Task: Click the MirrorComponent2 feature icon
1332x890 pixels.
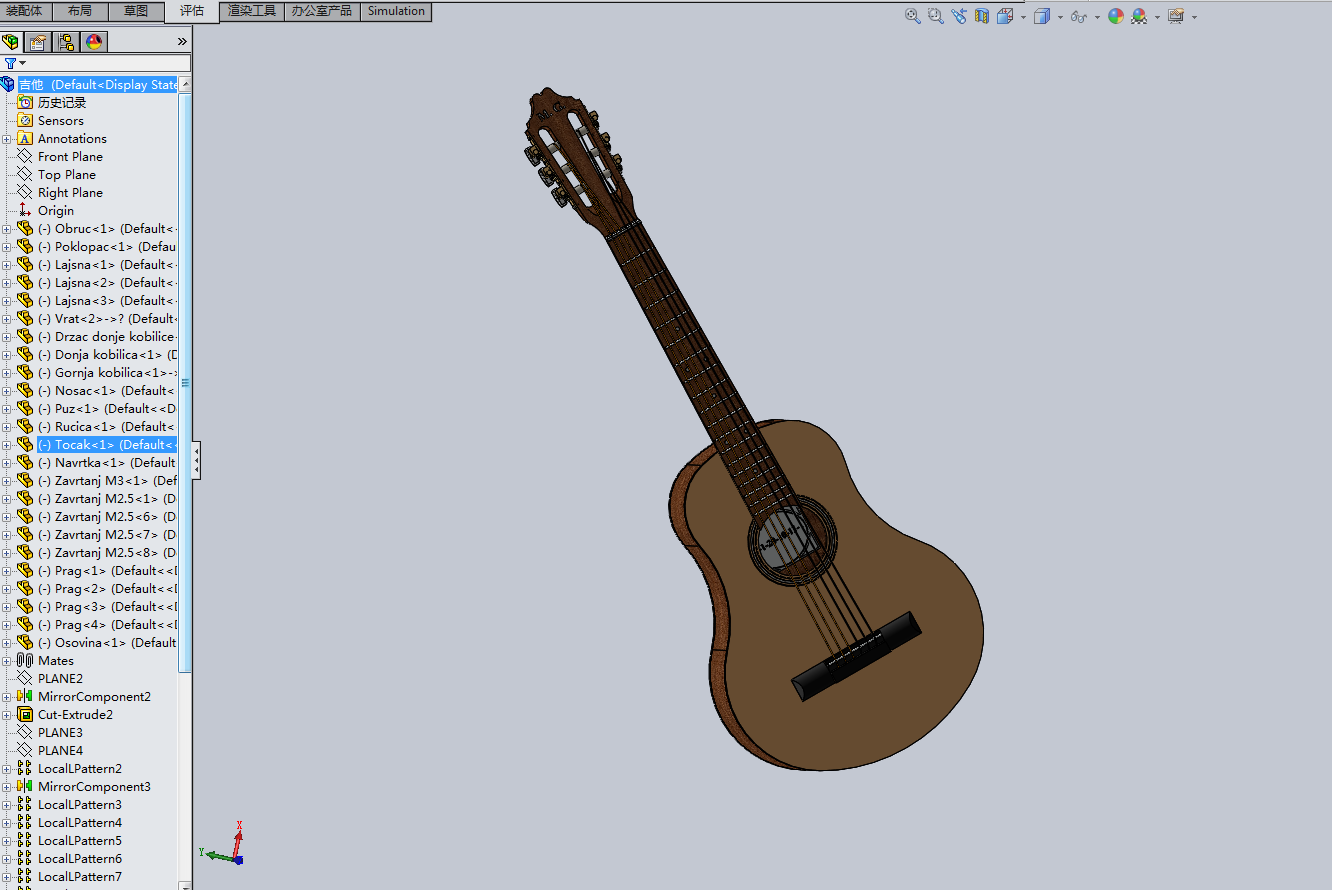Action: point(25,697)
